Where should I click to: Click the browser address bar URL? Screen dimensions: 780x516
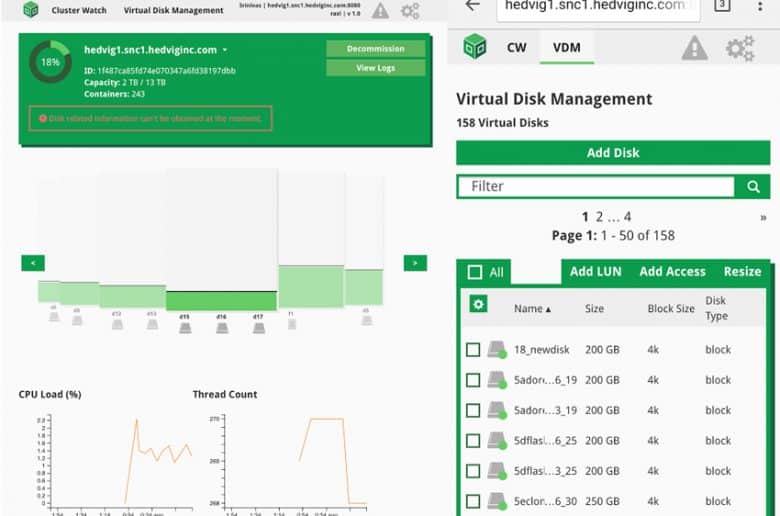[598, 6]
